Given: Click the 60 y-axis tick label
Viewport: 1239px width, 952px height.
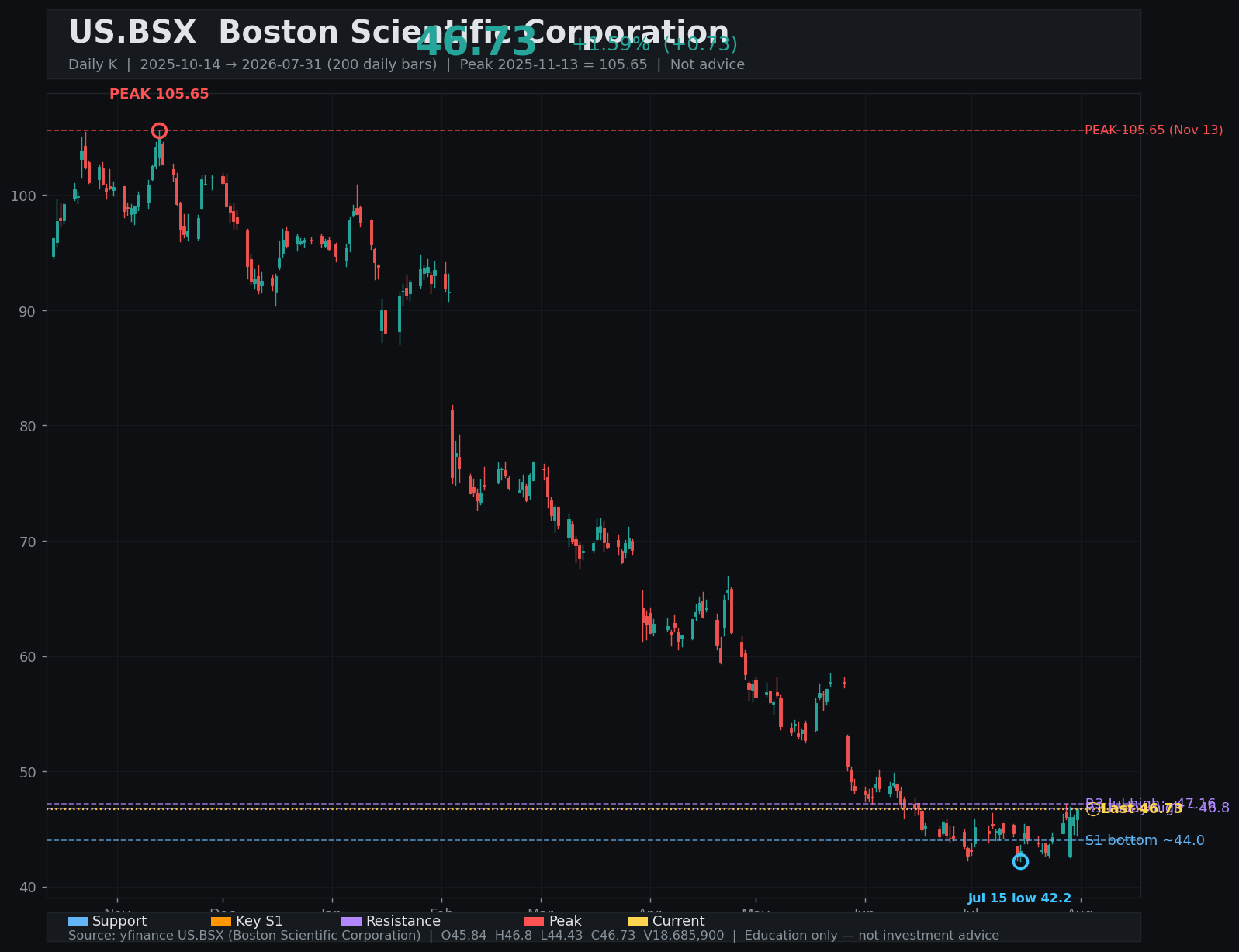Looking at the screenshot, I should [x=28, y=656].
